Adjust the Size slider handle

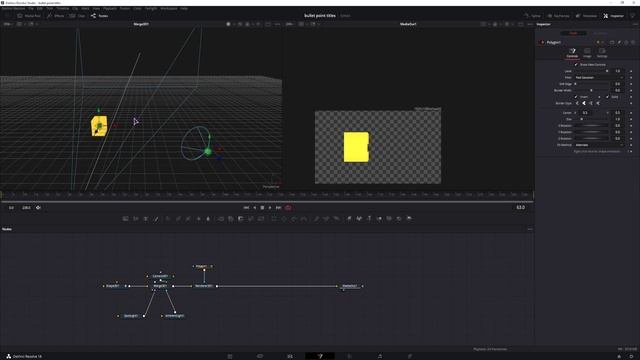[582, 119]
